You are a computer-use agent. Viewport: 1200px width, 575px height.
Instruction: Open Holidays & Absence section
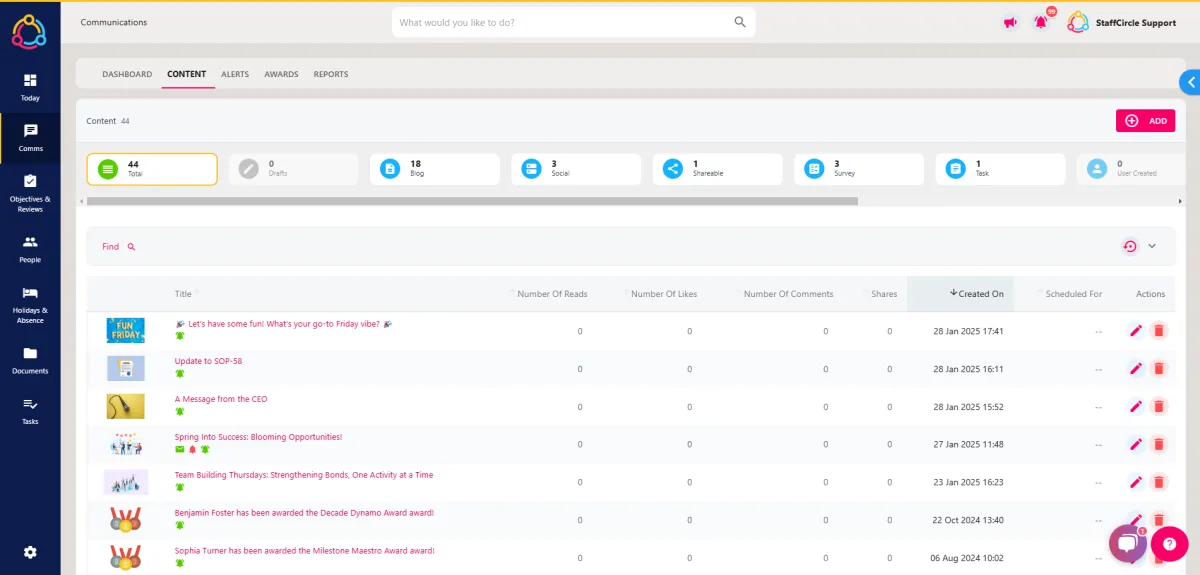[x=30, y=303]
